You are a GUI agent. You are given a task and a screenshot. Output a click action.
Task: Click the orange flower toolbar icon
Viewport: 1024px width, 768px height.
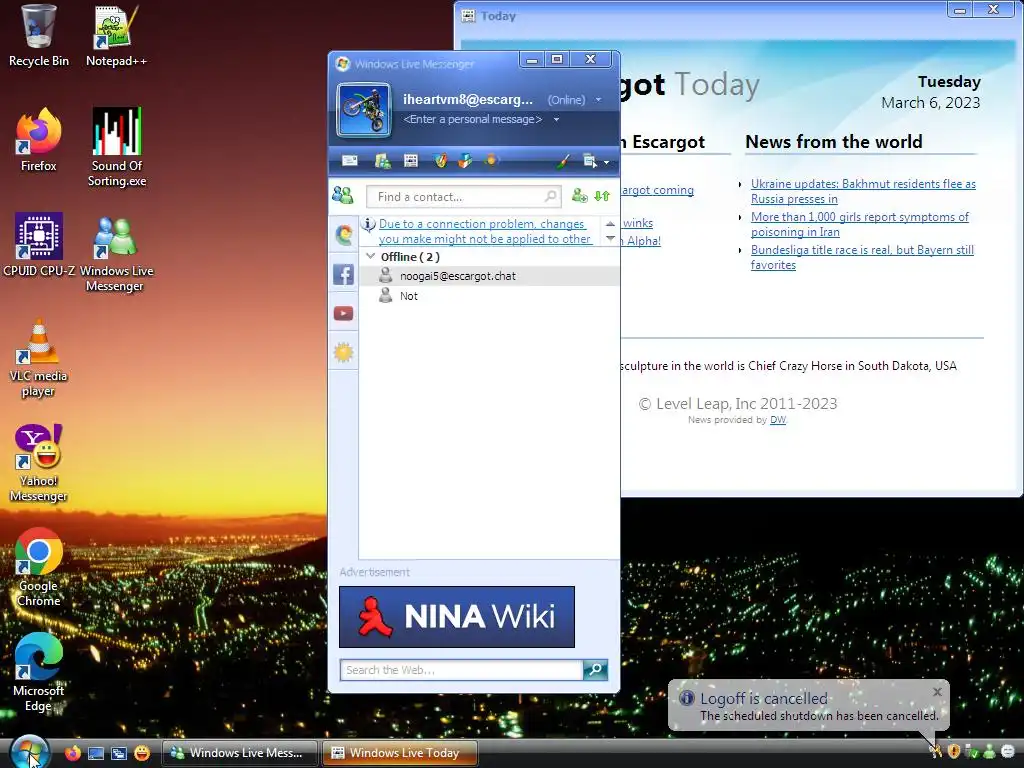[490, 160]
